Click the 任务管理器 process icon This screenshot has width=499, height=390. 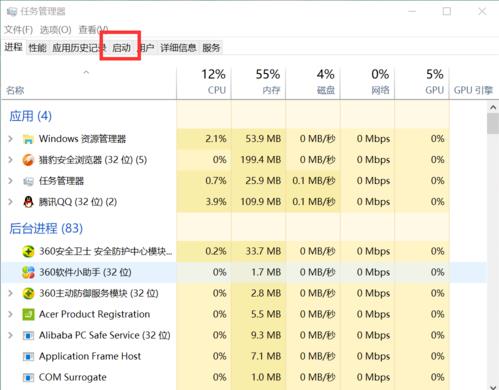tap(28, 181)
